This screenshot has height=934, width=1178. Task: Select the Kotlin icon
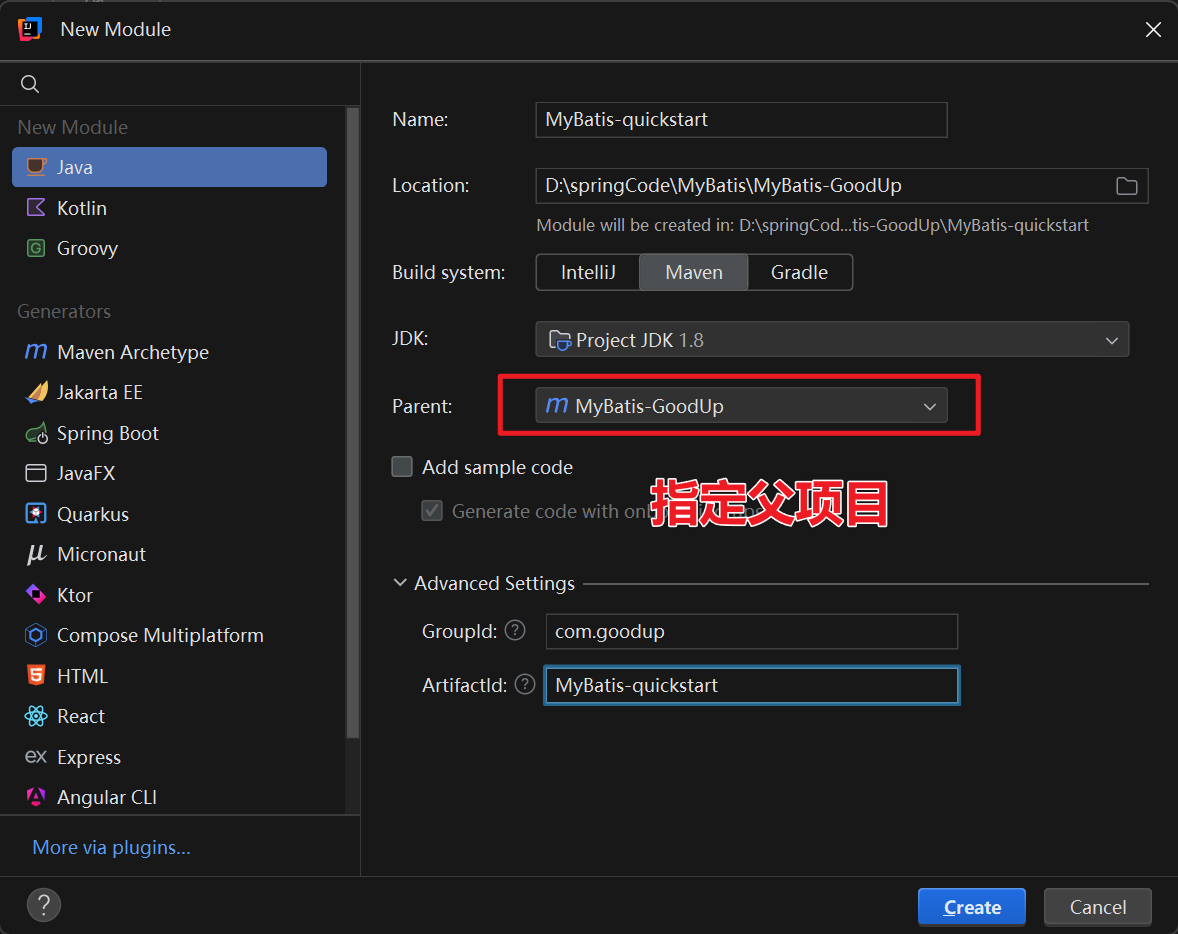36,207
